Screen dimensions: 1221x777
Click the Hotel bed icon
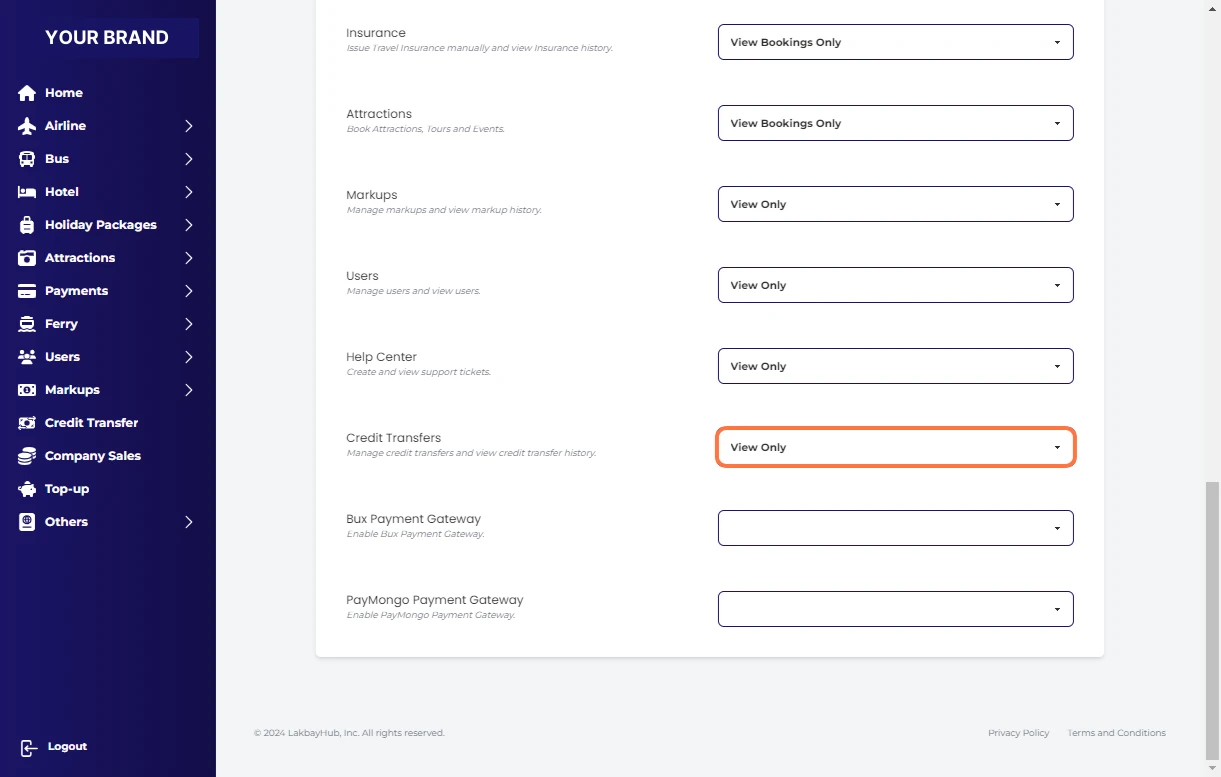[x=27, y=192]
